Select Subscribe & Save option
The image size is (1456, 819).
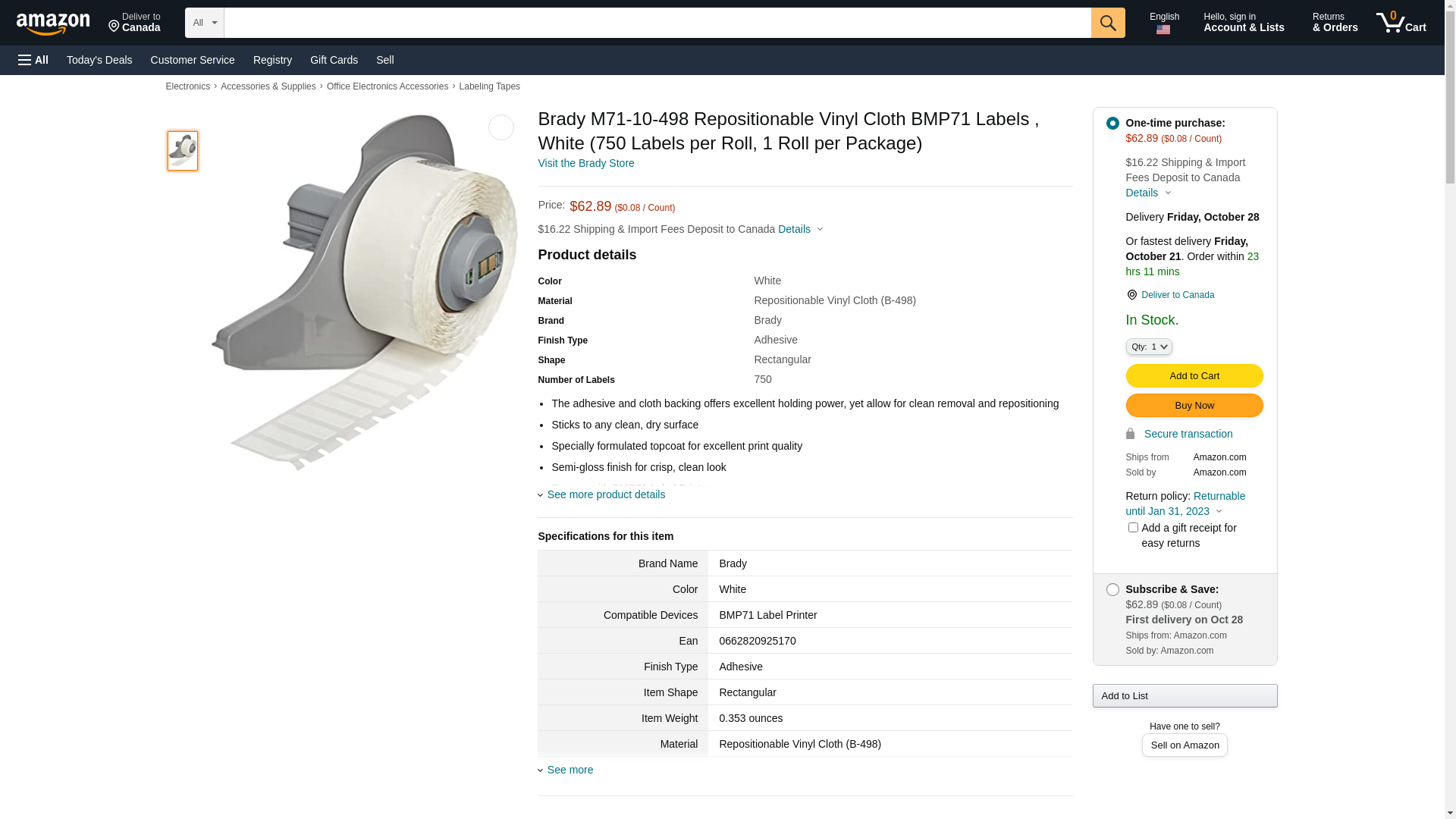coord(1112,589)
